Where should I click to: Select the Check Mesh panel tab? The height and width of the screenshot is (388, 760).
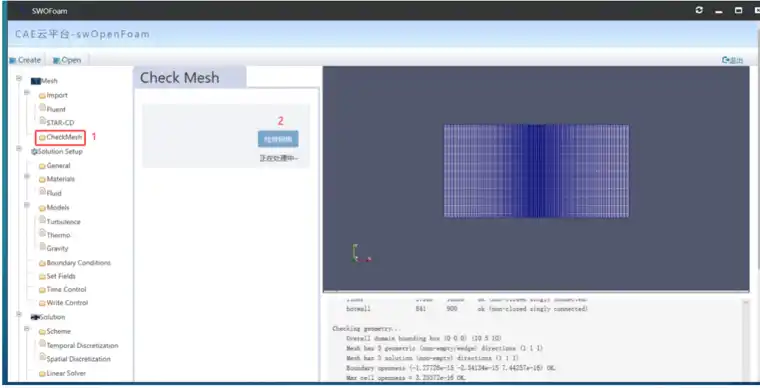click(x=190, y=78)
